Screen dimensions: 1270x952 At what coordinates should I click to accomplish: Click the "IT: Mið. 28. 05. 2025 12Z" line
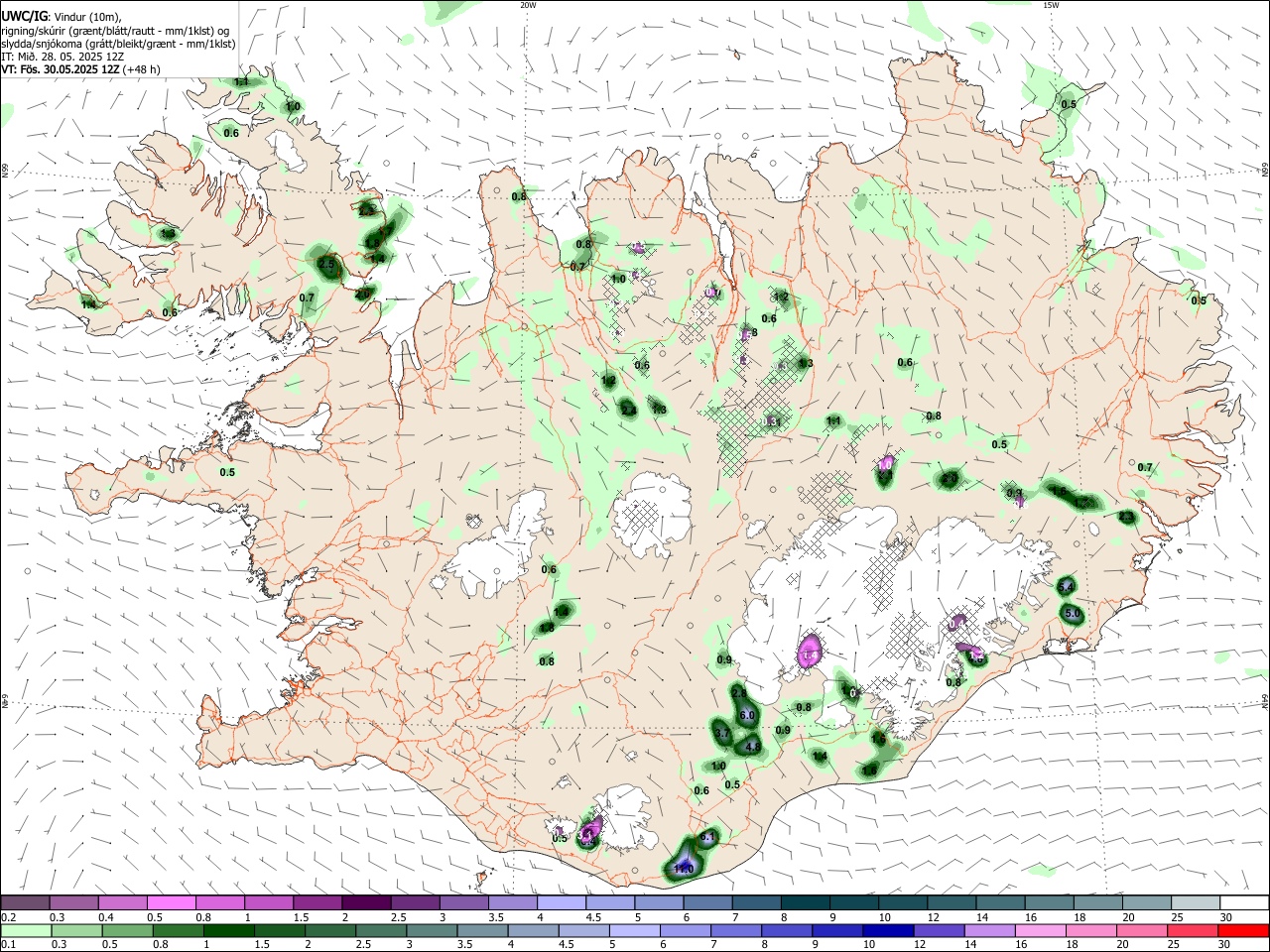tap(61, 57)
